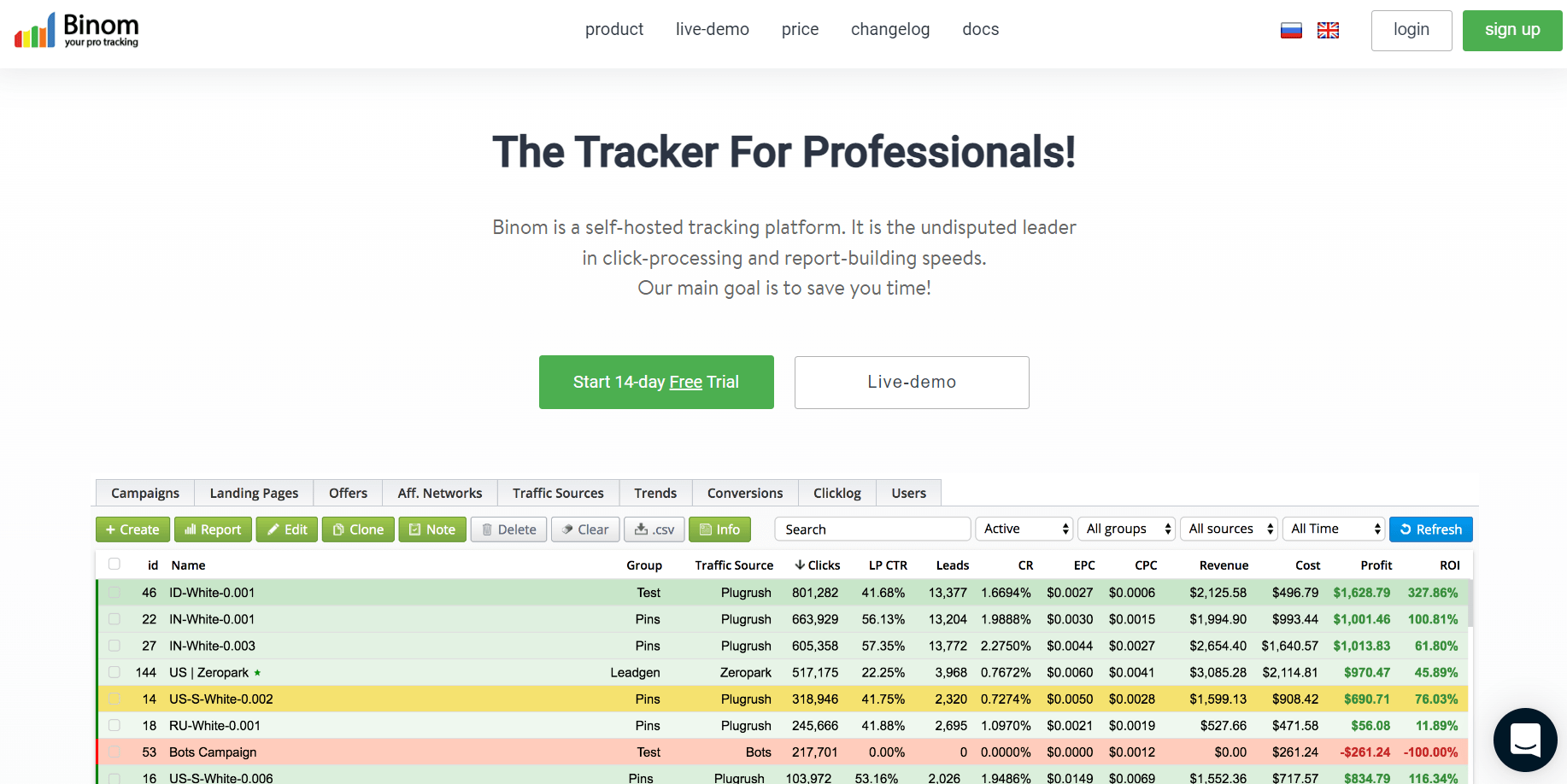Check the RU-White-0.001 row checkbox
The height and width of the screenshot is (784, 1567).
114,725
